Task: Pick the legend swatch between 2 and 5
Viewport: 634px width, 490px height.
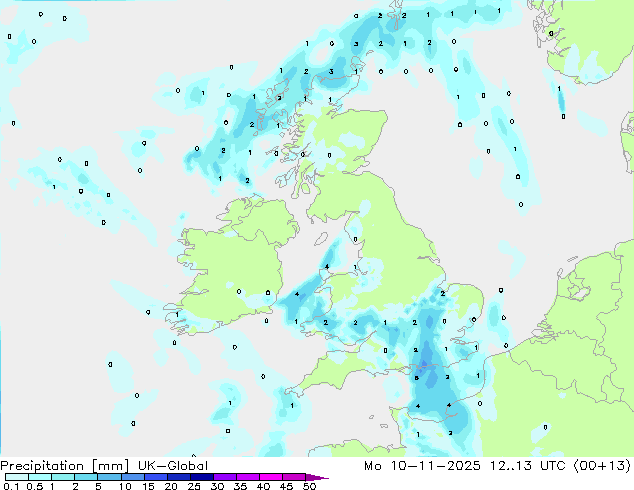Action: (86, 477)
